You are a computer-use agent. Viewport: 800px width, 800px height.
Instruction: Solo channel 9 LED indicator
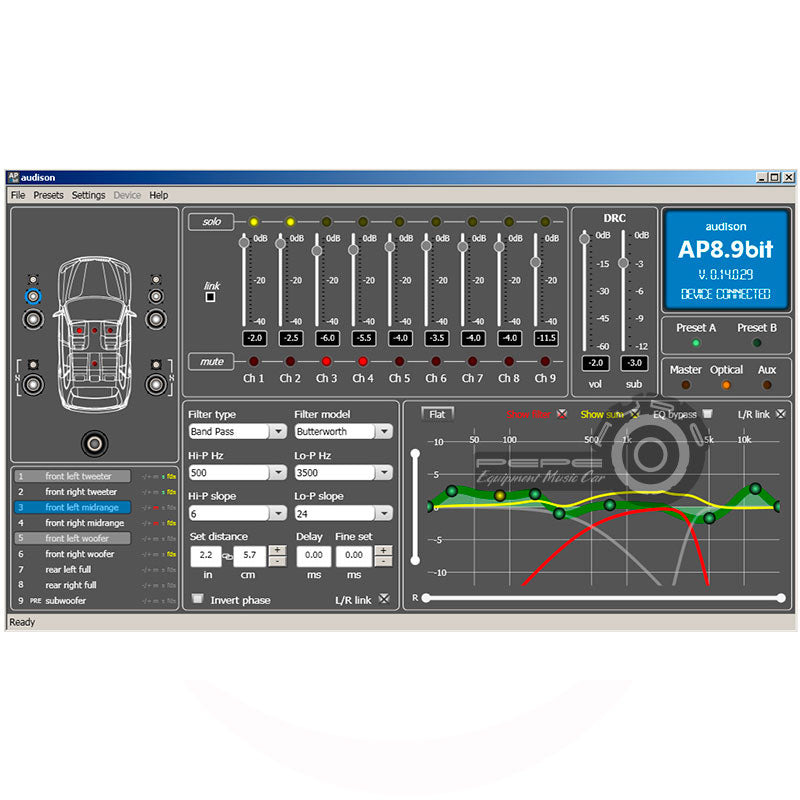pos(545,222)
